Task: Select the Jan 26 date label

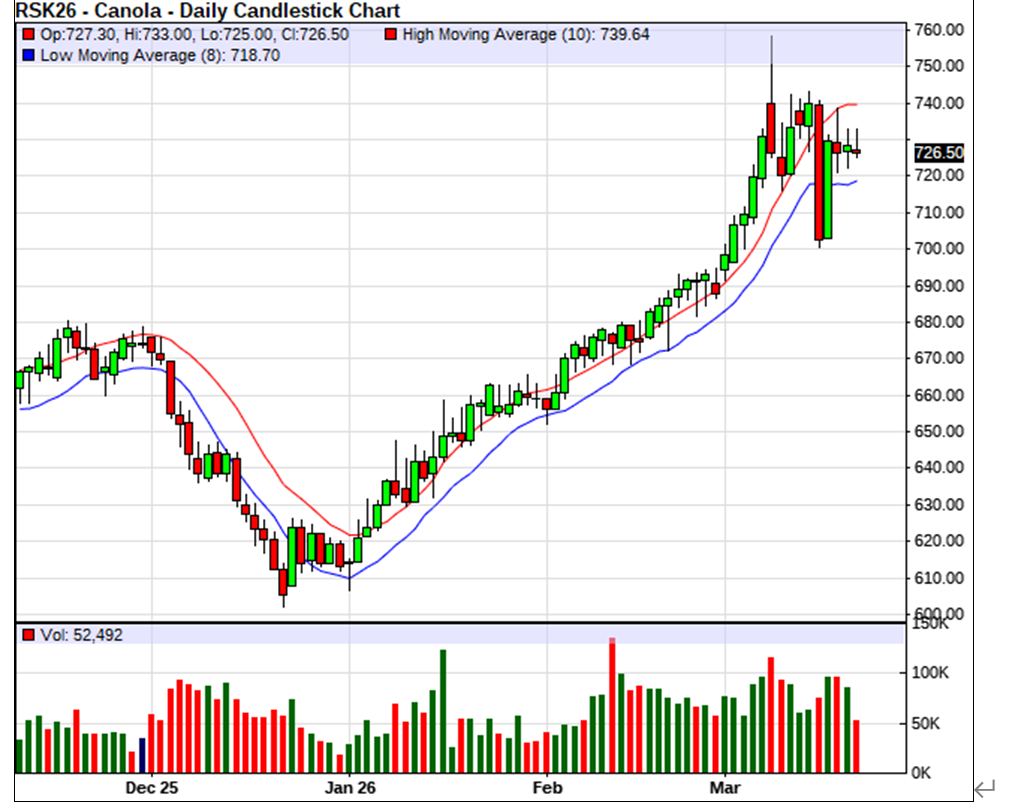Action: click(350, 787)
